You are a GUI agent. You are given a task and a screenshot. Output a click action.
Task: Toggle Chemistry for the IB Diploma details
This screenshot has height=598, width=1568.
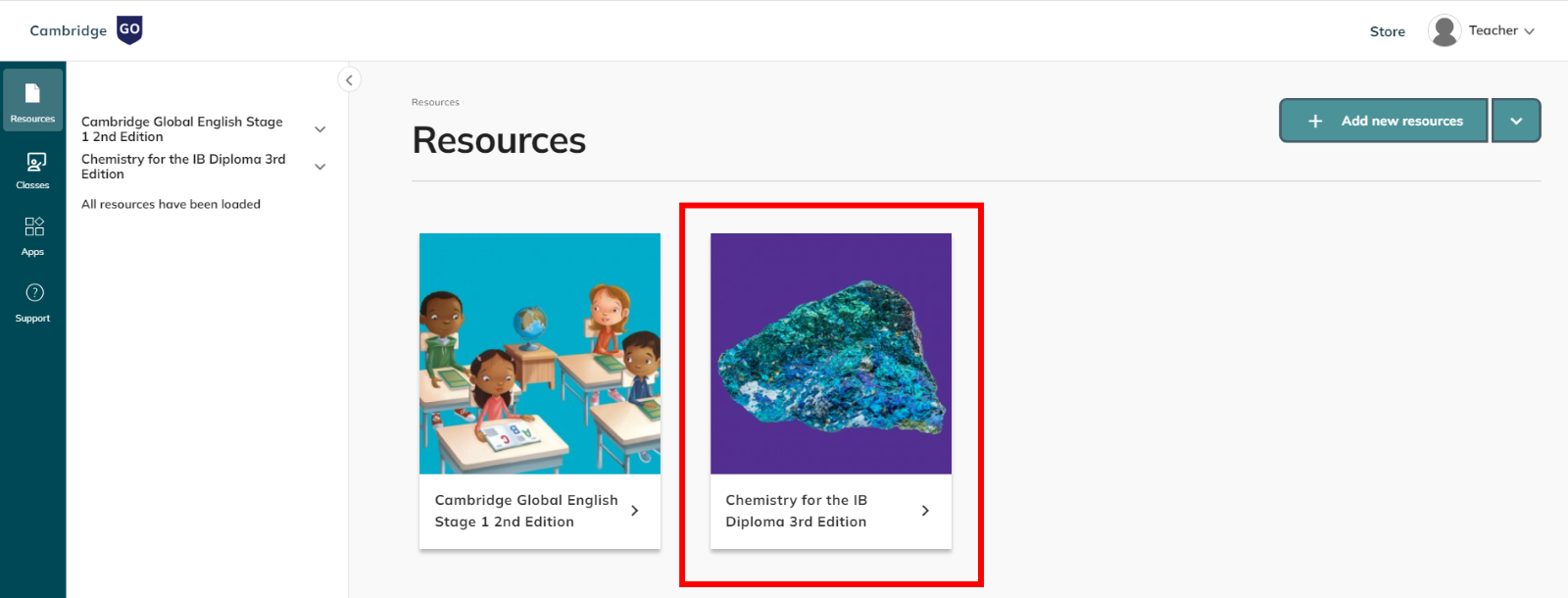319,167
